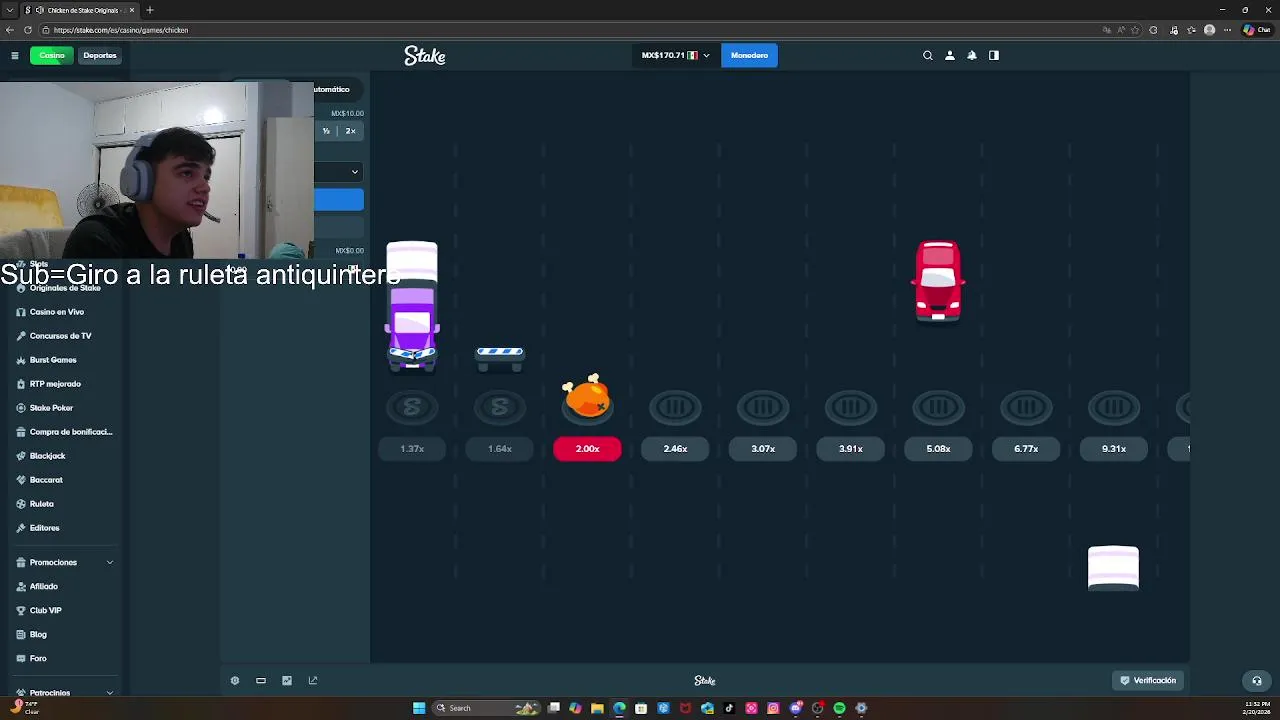Click the Monedero button
The height and width of the screenshot is (720, 1280).
(x=749, y=55)
